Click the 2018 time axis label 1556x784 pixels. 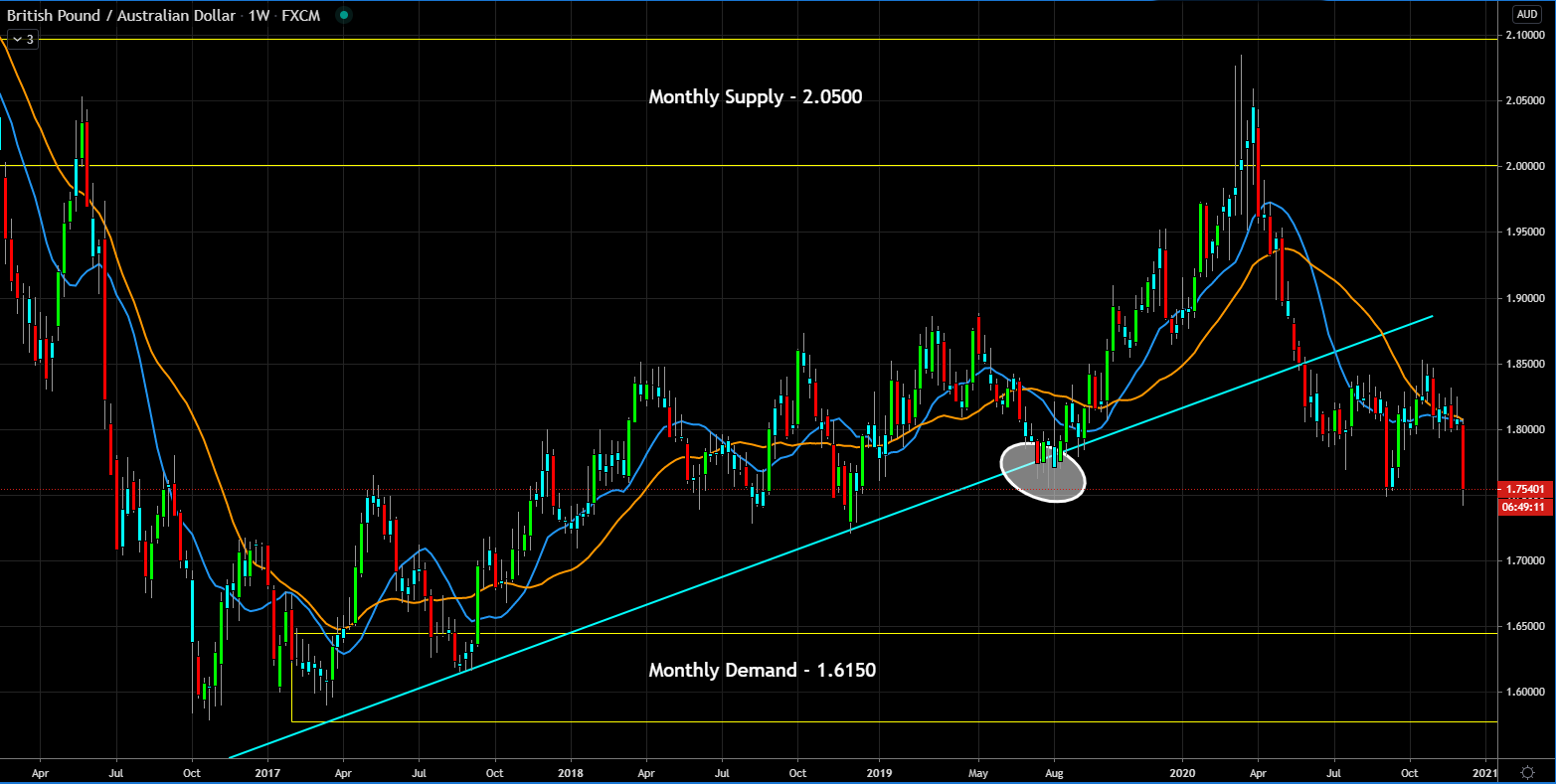pyautogui.click(x=571, y=772)
